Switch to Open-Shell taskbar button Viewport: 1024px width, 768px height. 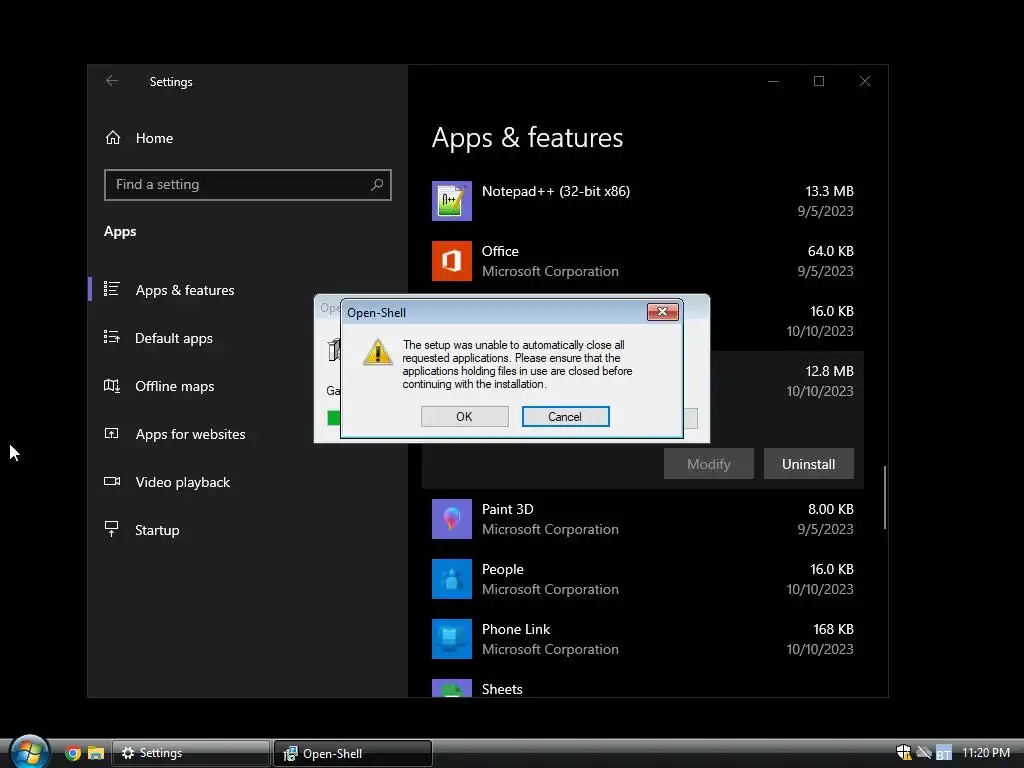(353, 753)
